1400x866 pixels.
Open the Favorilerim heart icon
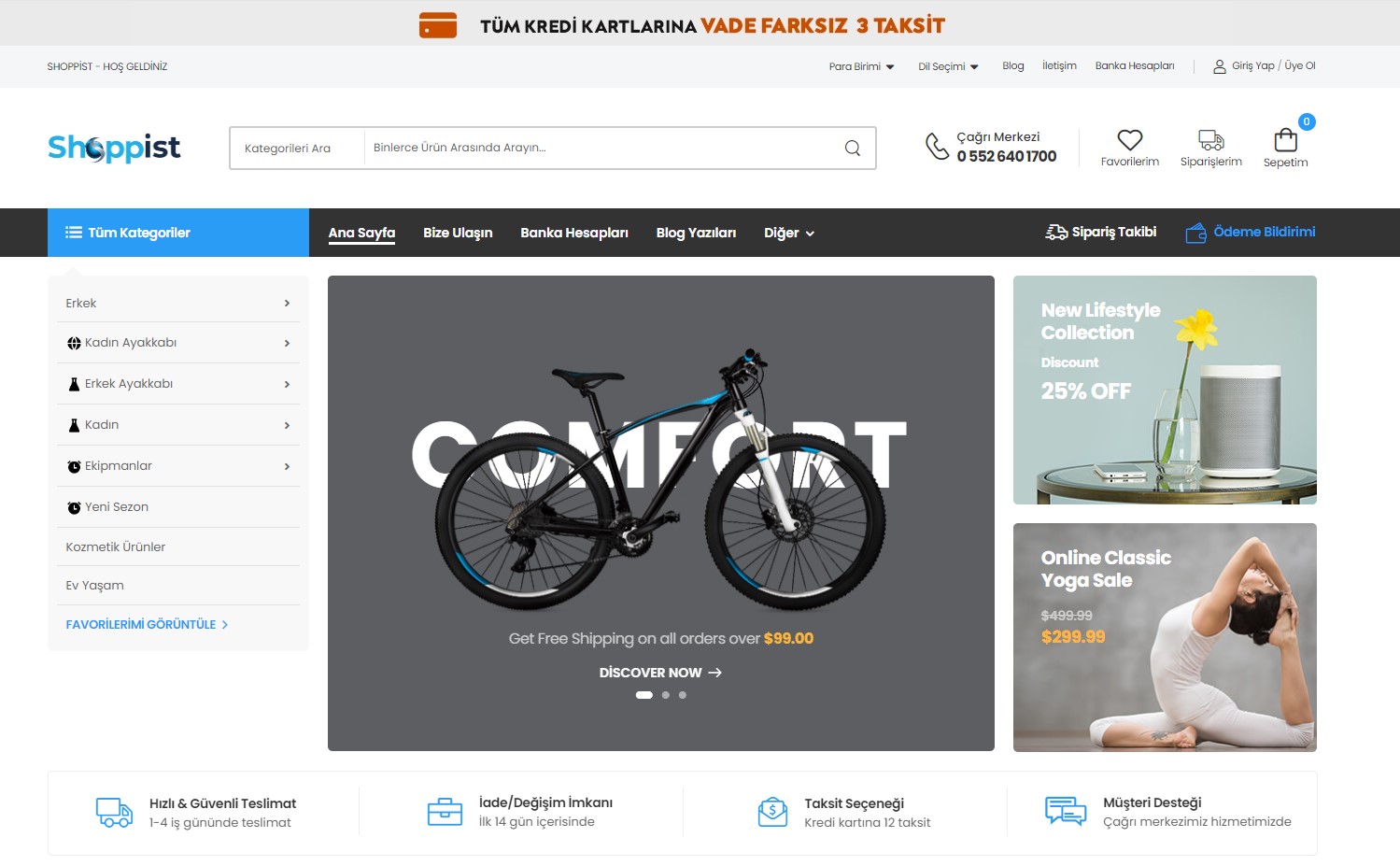(x=1129, y=140)
